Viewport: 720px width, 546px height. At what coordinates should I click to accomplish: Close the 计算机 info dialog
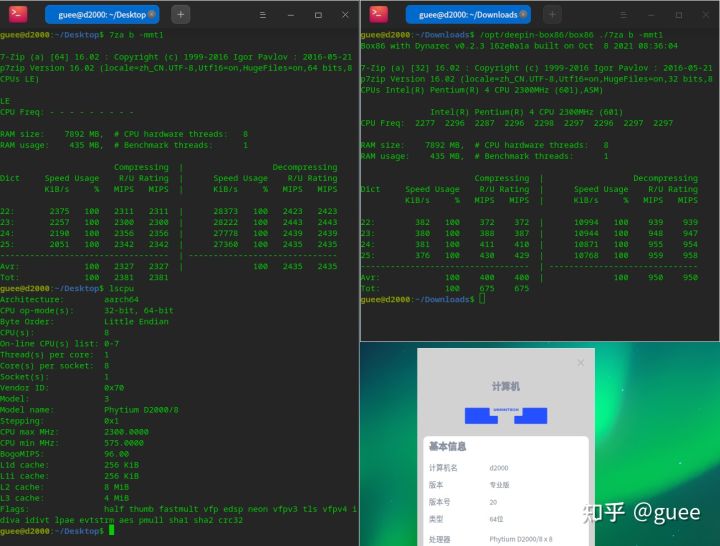coord(580,363)
